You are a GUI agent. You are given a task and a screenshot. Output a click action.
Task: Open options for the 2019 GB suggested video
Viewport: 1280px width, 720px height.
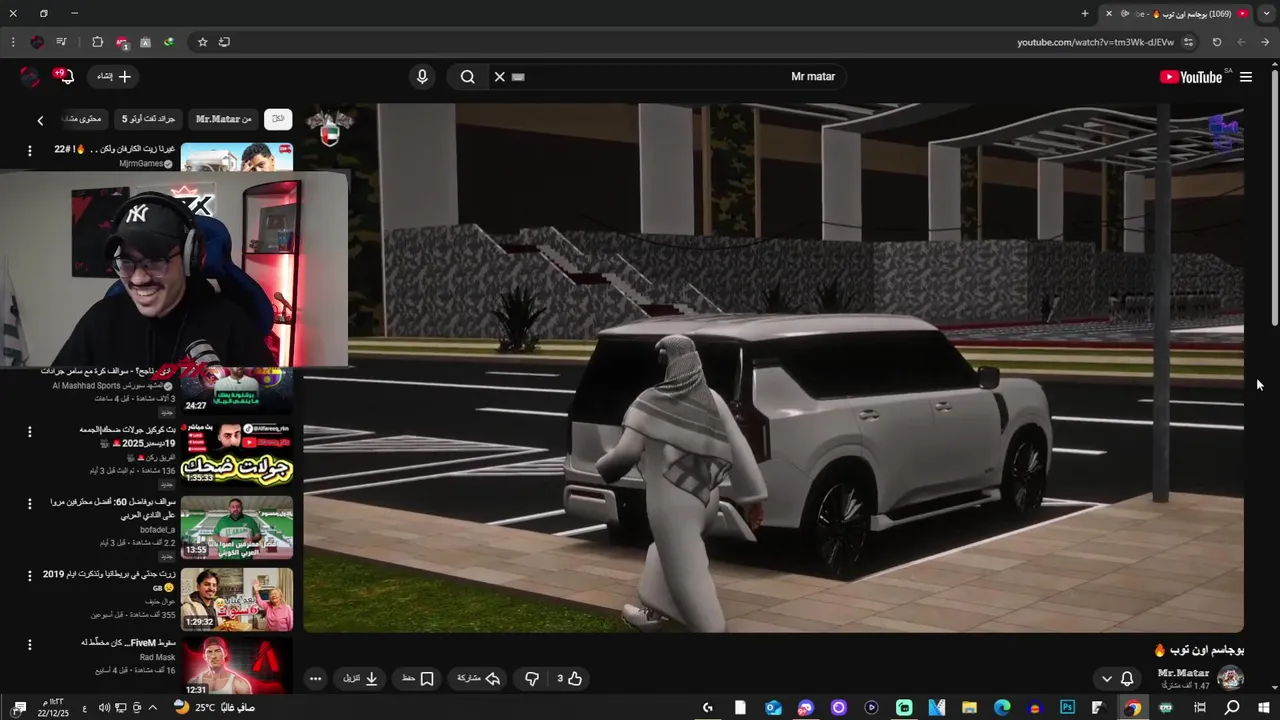coord(30,576)
